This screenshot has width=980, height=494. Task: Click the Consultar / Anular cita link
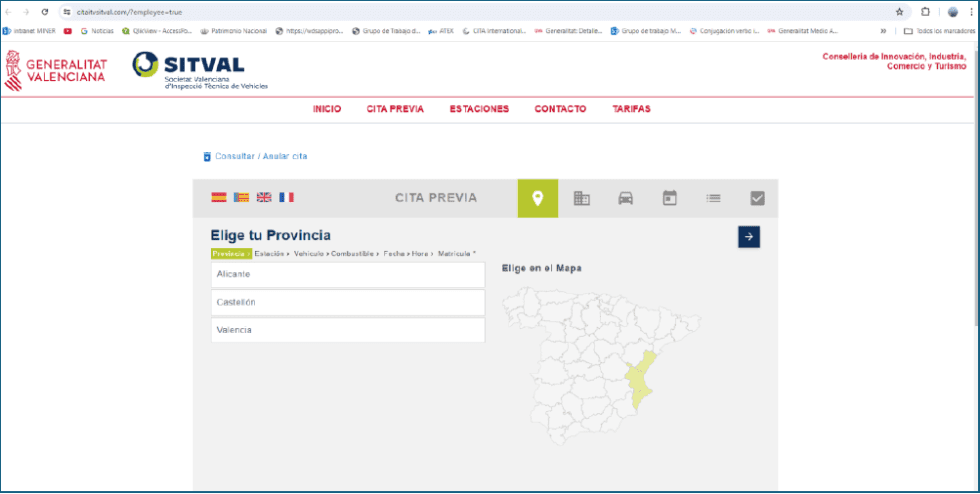pyautogui.click(x=260, y=156)
